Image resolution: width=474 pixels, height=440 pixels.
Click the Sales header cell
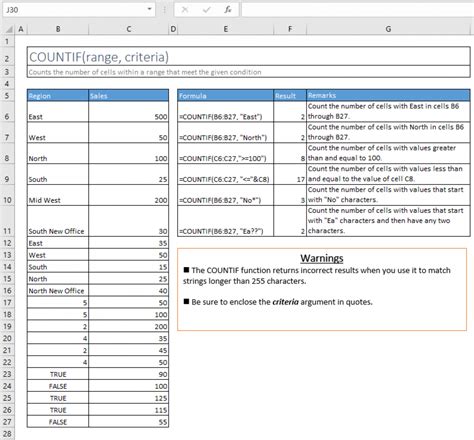129,96
